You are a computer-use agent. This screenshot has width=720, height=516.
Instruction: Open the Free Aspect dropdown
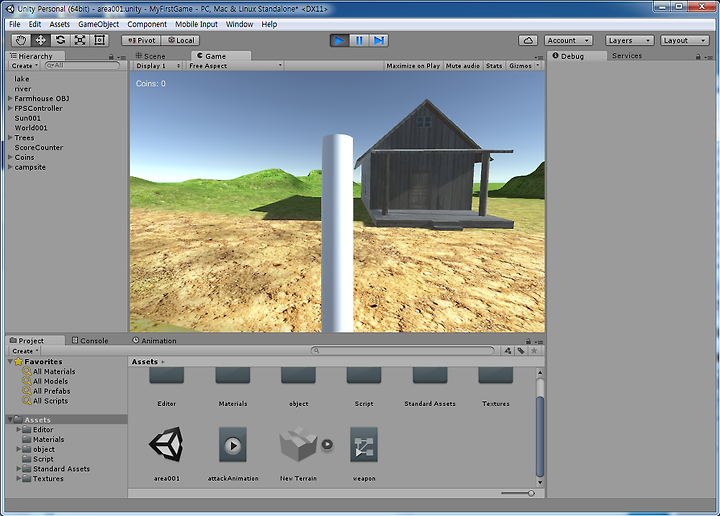click(x=235, y=66)
